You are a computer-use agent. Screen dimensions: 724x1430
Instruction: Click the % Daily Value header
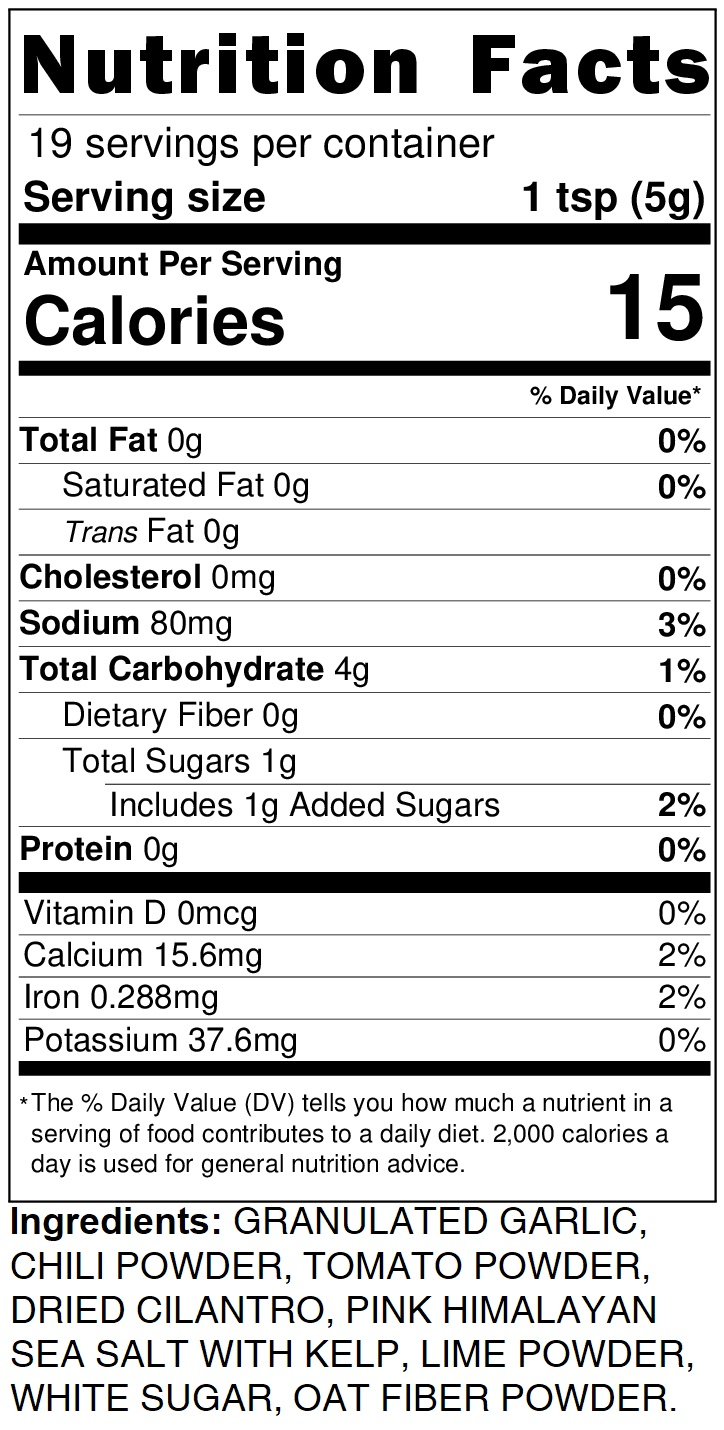[616, 396]
